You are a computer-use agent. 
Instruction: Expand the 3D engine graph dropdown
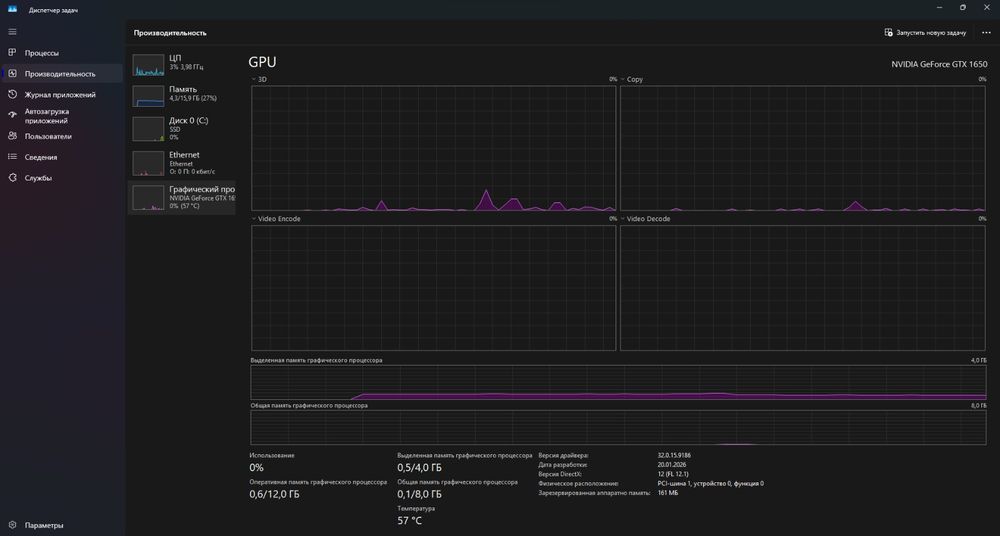point(253,79)
